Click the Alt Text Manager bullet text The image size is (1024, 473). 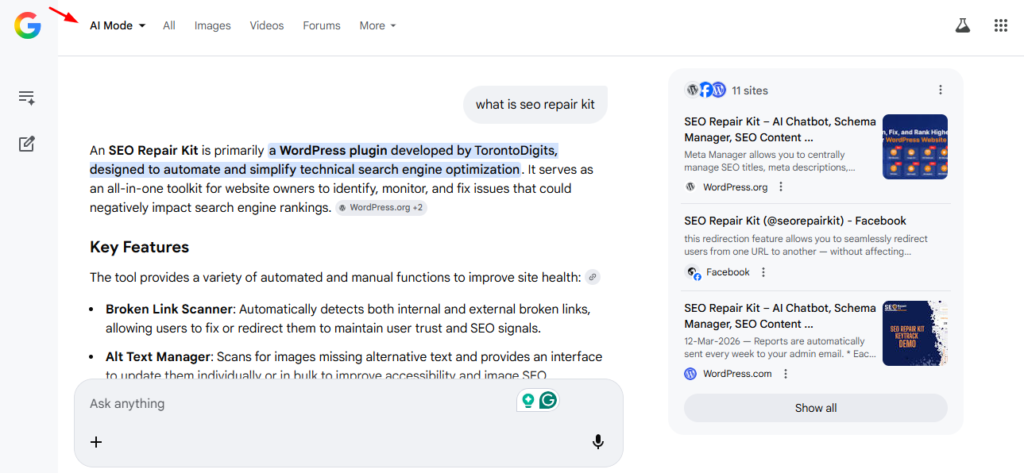(353, 366)
